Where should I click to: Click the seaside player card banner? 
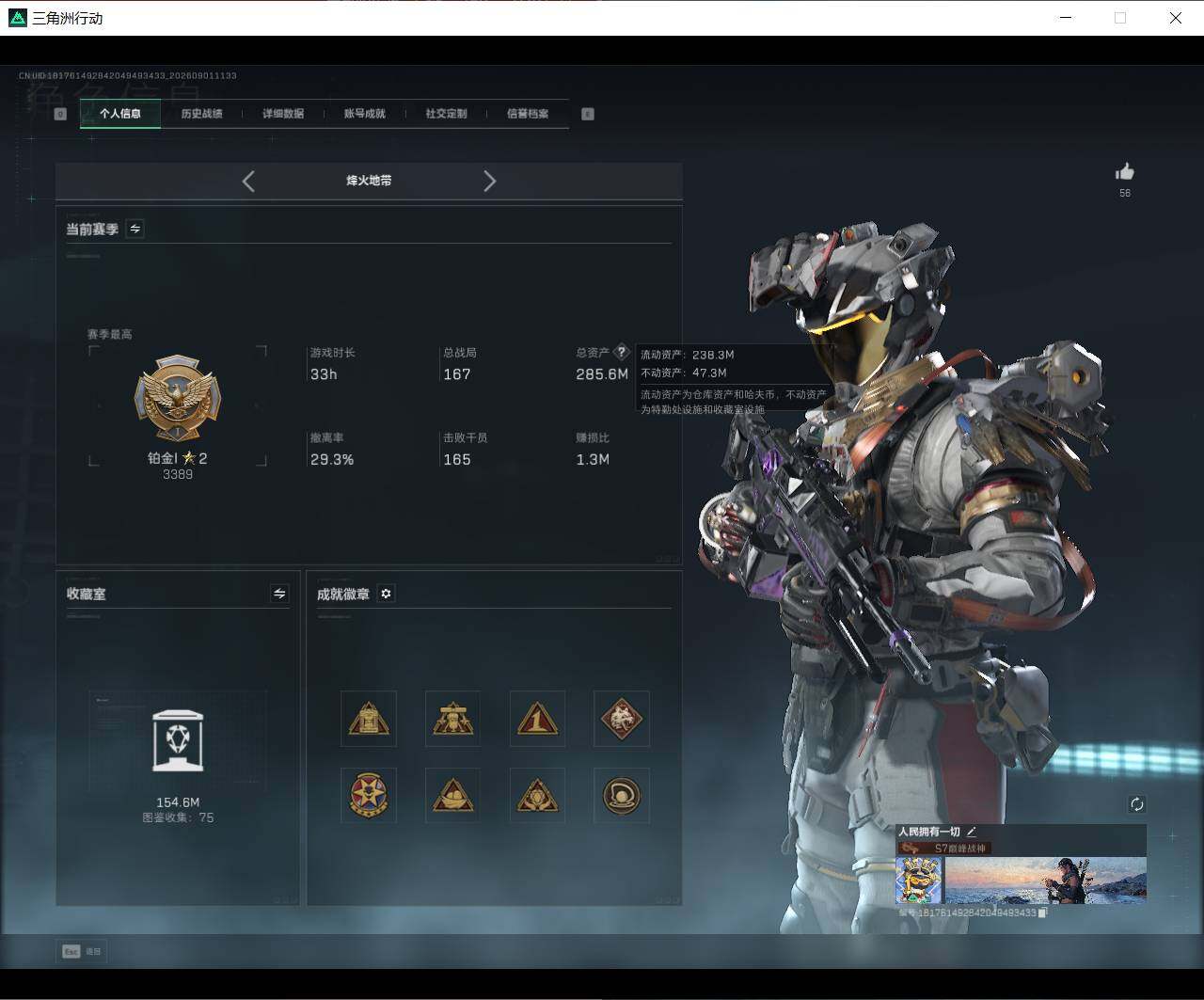[x=1045, y=880]
